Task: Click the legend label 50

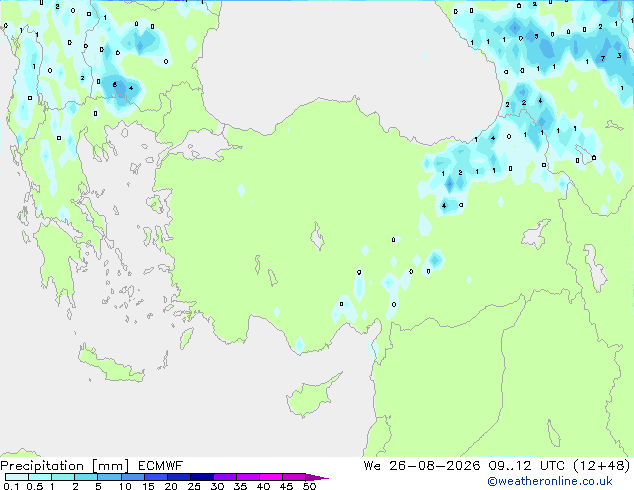Action: [x=309, y=486]
